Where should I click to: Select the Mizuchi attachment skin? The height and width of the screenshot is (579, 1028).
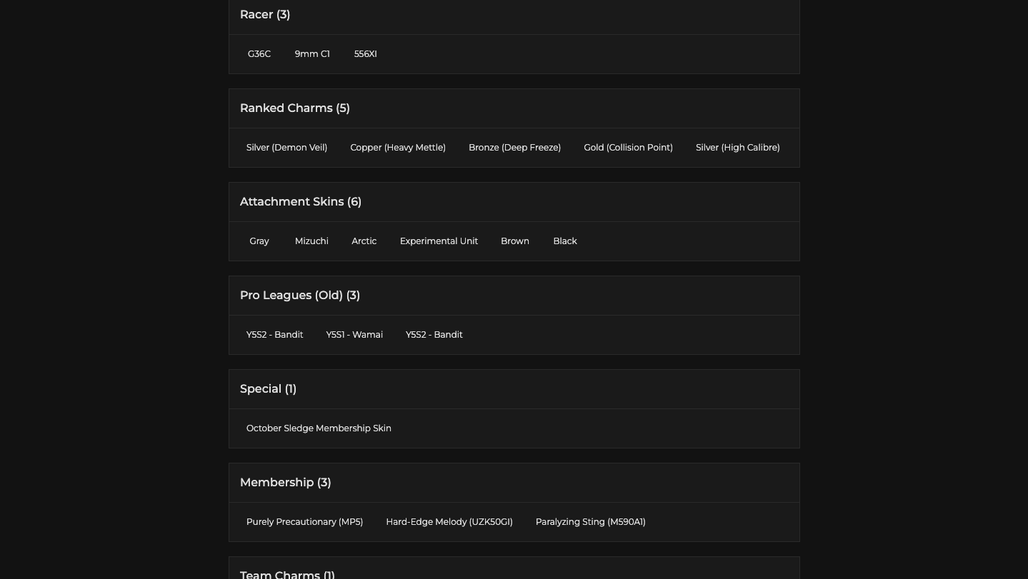tap(311, 241)
